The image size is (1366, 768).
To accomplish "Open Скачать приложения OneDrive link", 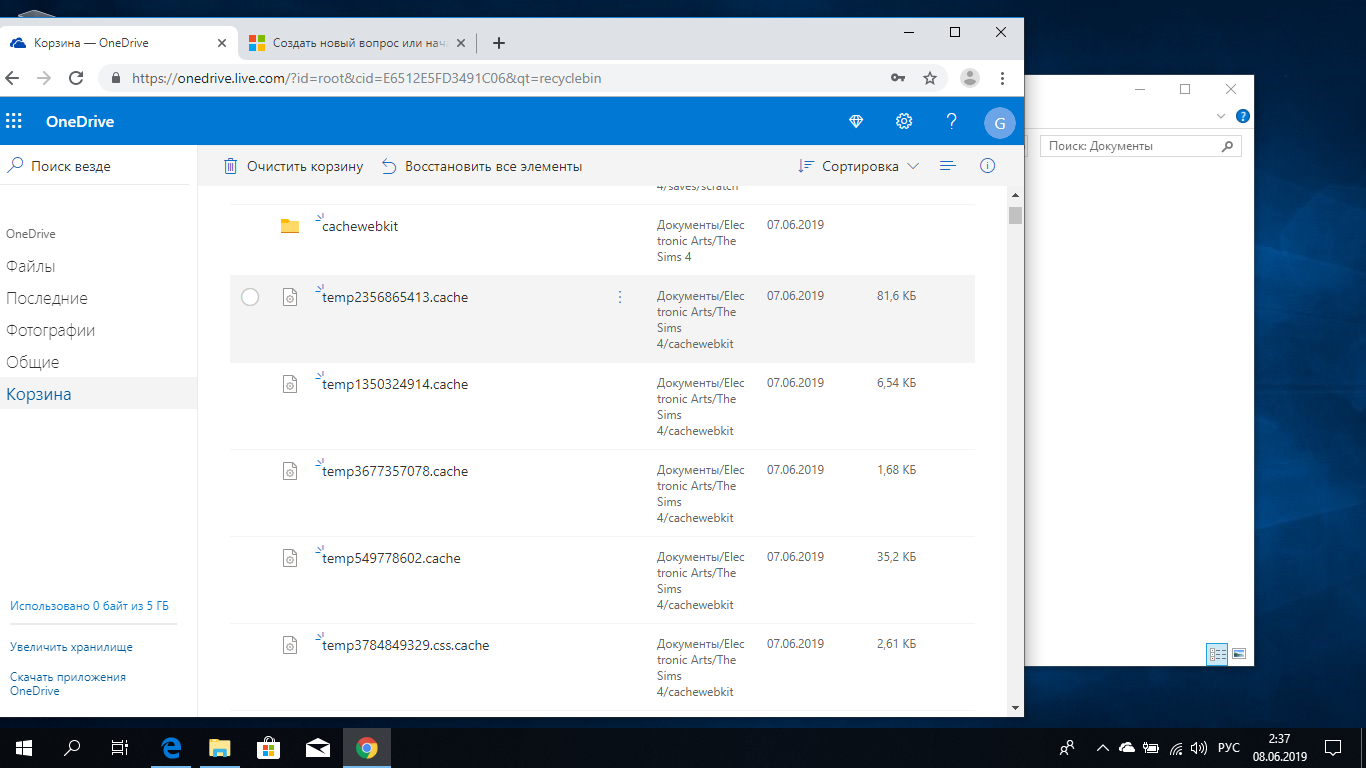I will (68, 684).
